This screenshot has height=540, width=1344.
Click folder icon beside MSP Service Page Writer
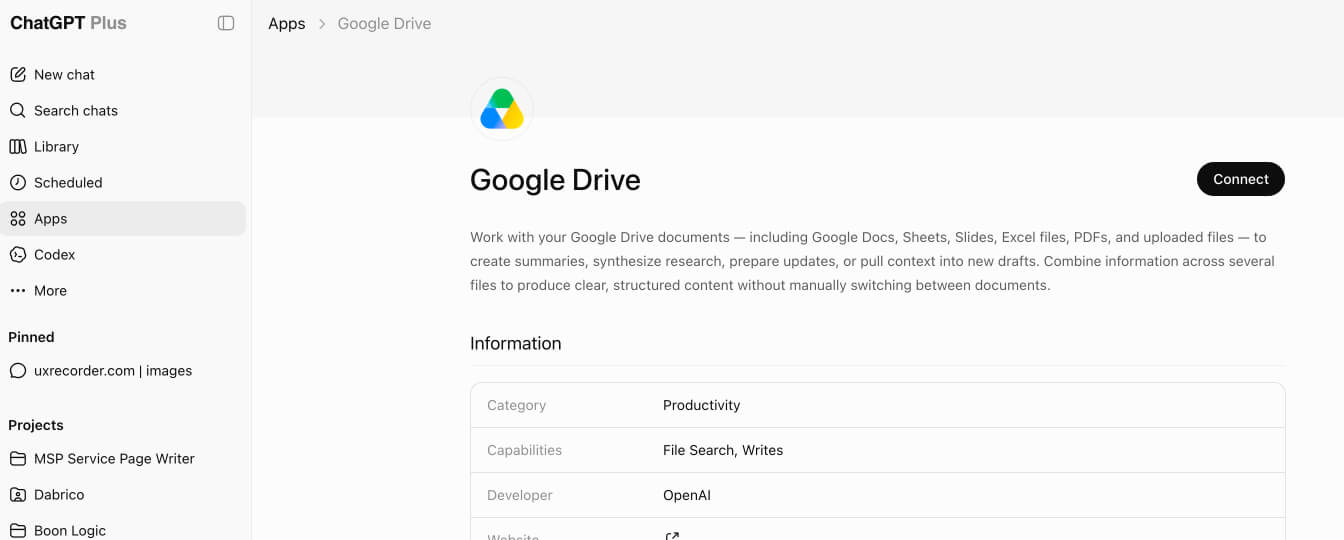coord(18,458)
